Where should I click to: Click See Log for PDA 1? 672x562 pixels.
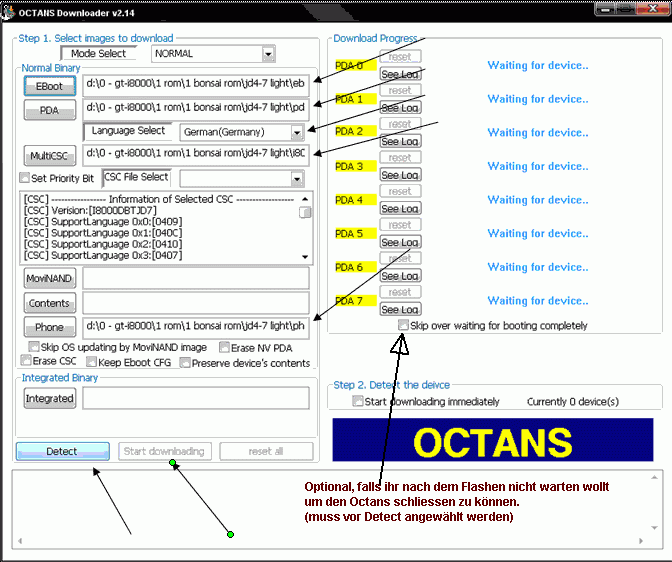[400, 108]
